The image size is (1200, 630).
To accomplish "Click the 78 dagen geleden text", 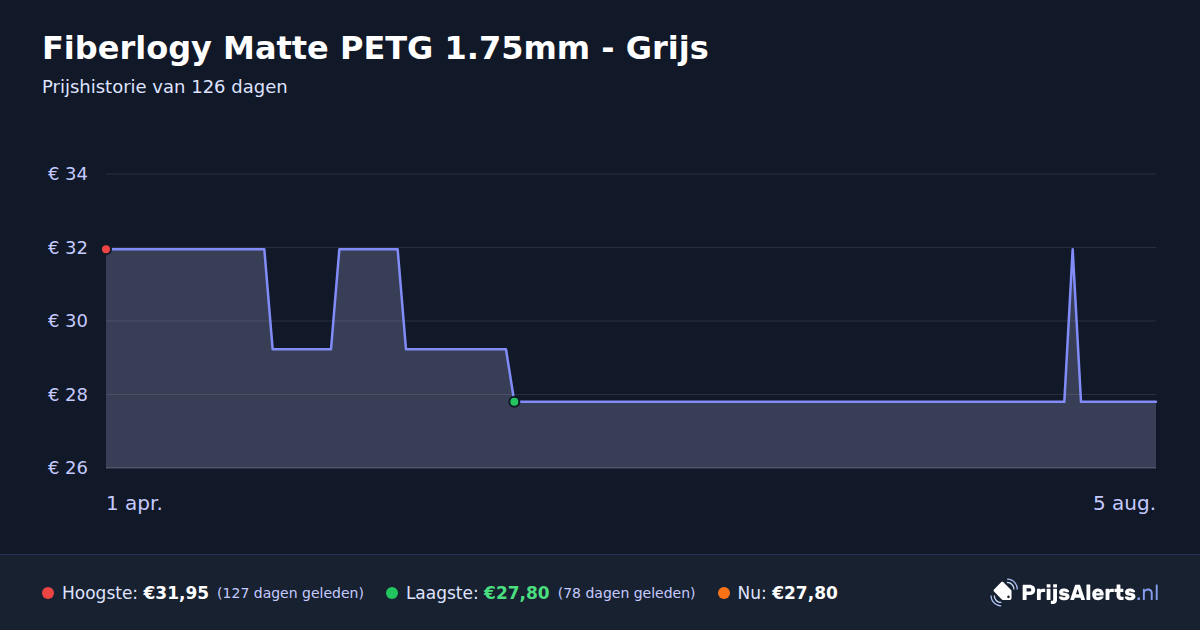I will 626,593.
